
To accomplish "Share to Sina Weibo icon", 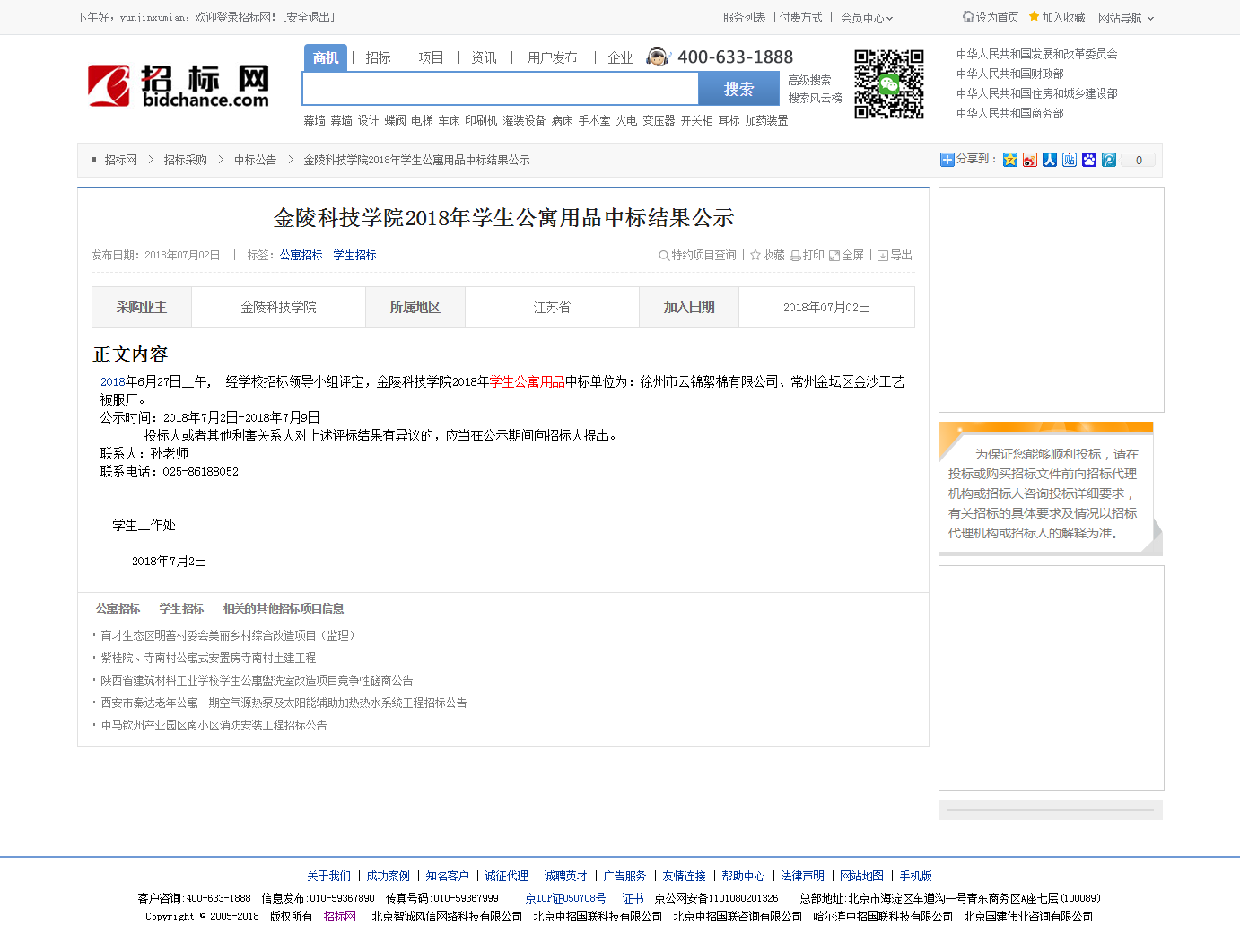I will pyautogui.click(x=1030, y=160).
